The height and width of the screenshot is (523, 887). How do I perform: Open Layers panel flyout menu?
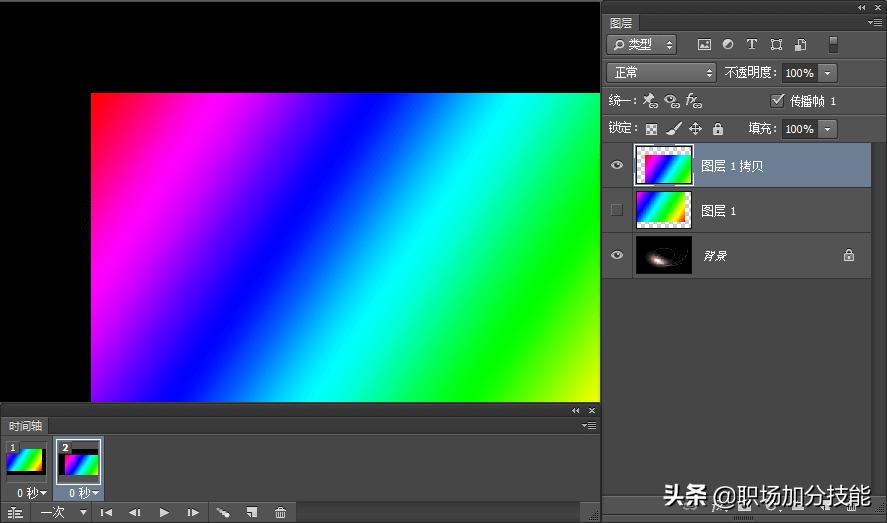(x=875, y=23)
